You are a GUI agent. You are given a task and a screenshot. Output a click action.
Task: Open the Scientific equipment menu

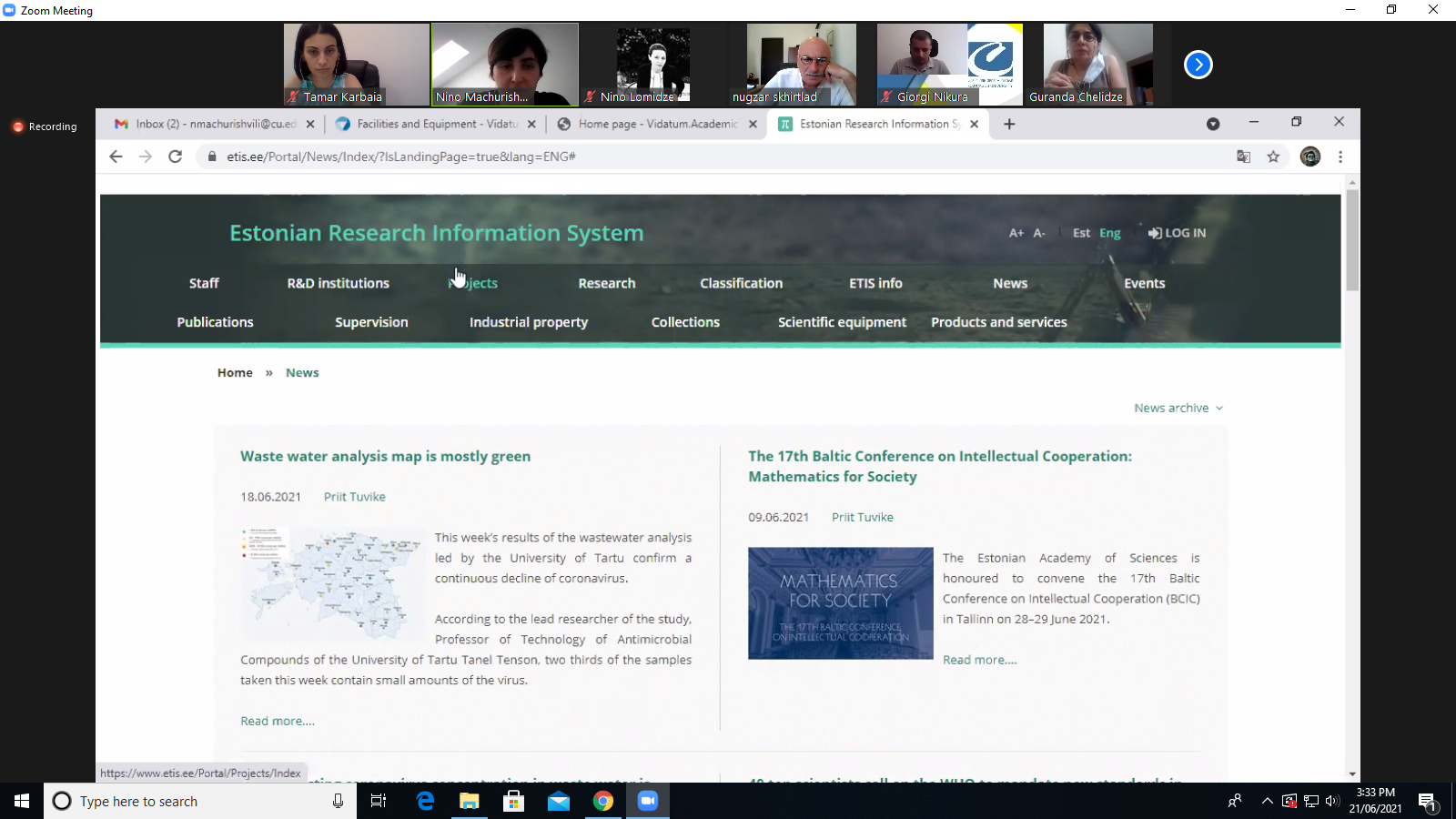tap(842, 322)
